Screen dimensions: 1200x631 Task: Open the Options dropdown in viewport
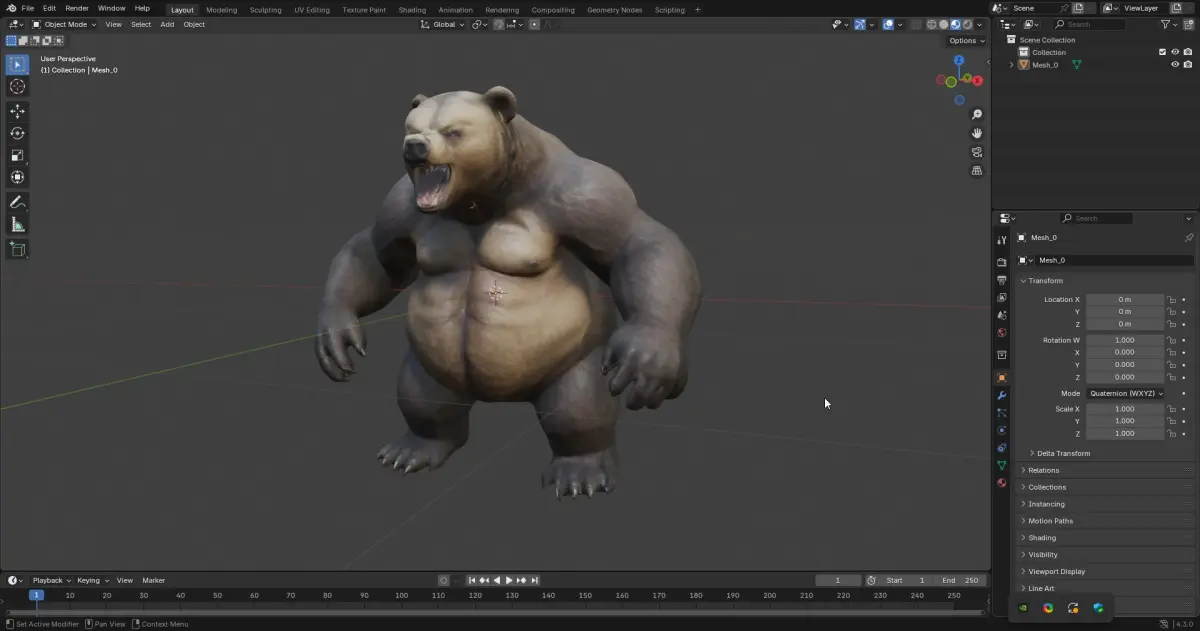967,41
